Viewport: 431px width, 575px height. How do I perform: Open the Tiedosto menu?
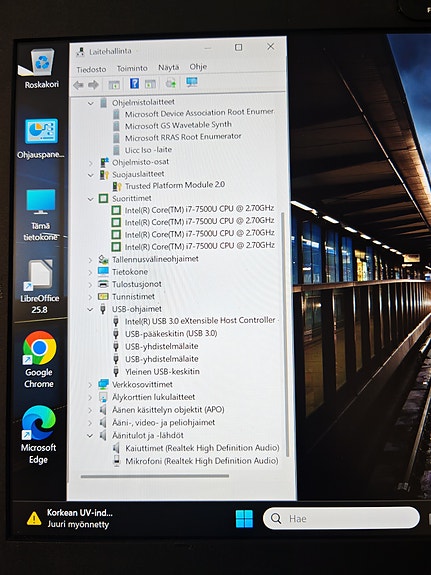91,69
